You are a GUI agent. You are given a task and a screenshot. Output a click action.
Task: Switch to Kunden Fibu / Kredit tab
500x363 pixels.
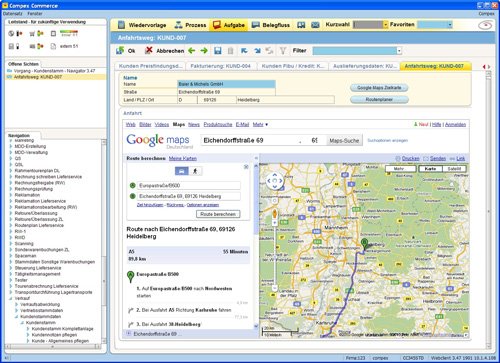pyautogui.click(x=293, y=66)
